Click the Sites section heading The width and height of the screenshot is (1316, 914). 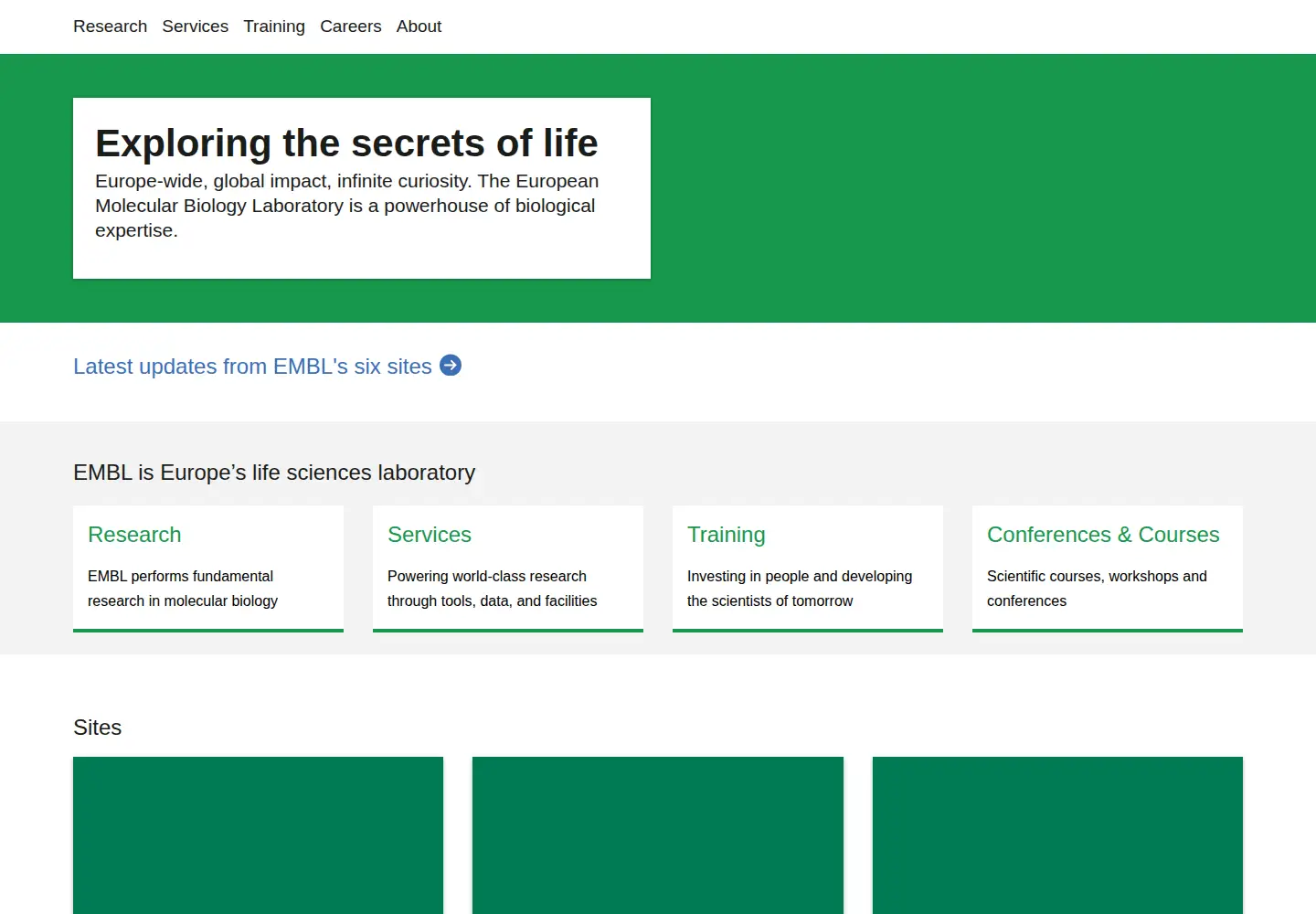tap(97, 728)
